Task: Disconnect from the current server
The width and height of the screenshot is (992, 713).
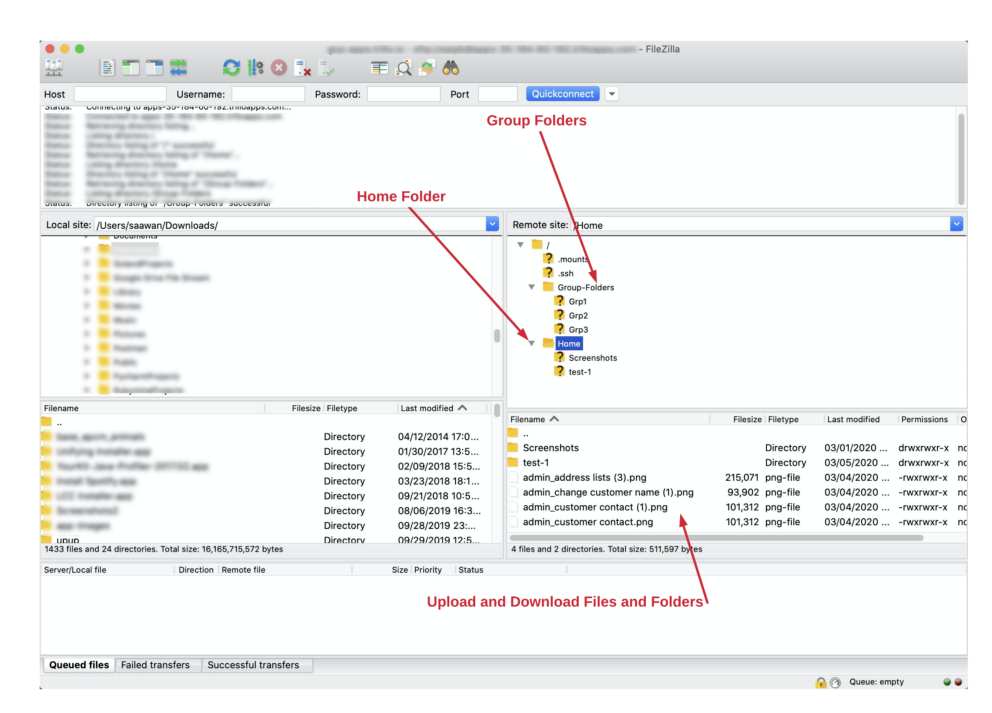Action: (x=302, y=68)
